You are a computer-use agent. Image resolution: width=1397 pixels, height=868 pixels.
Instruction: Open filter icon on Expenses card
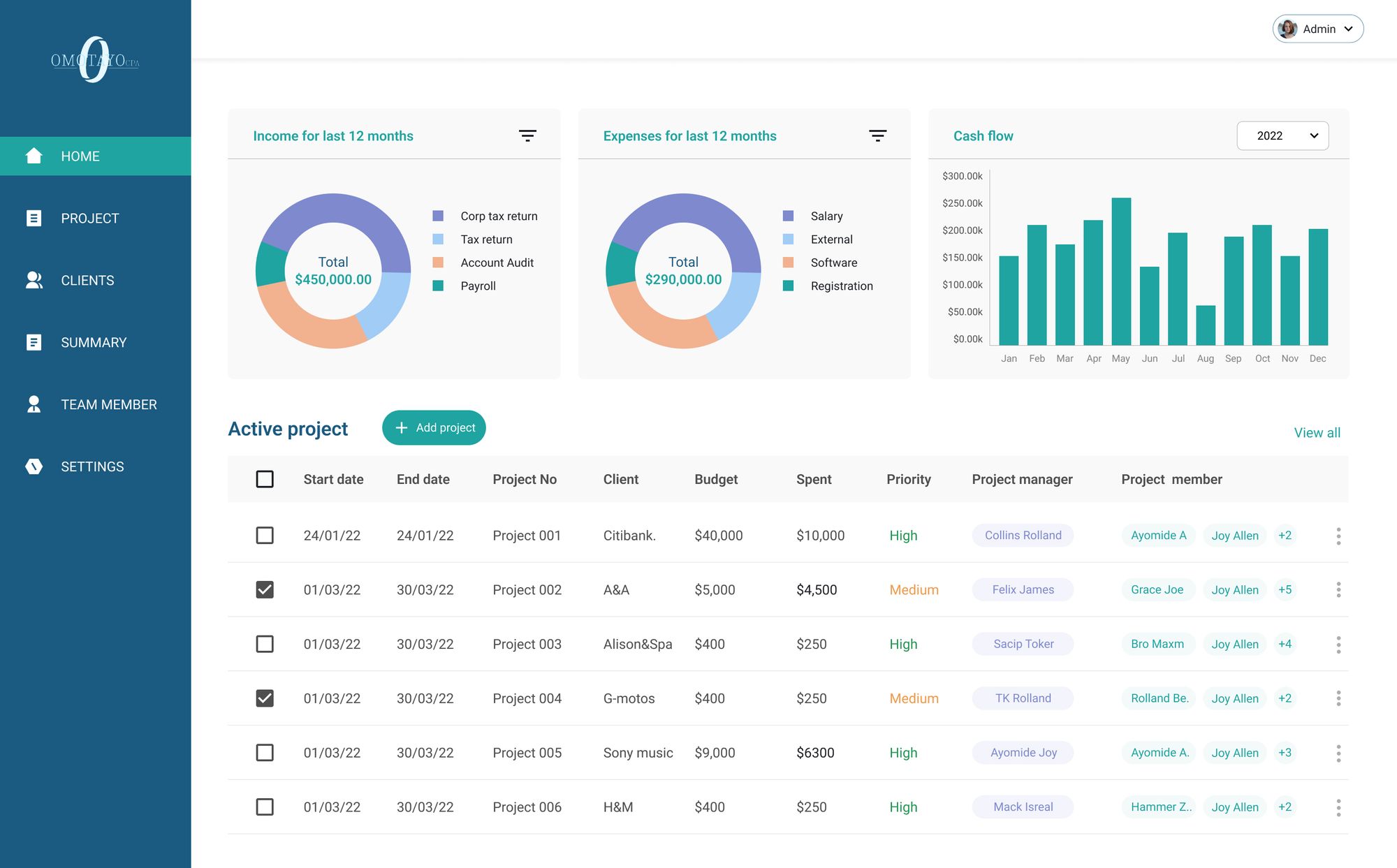tap(877, 135)
